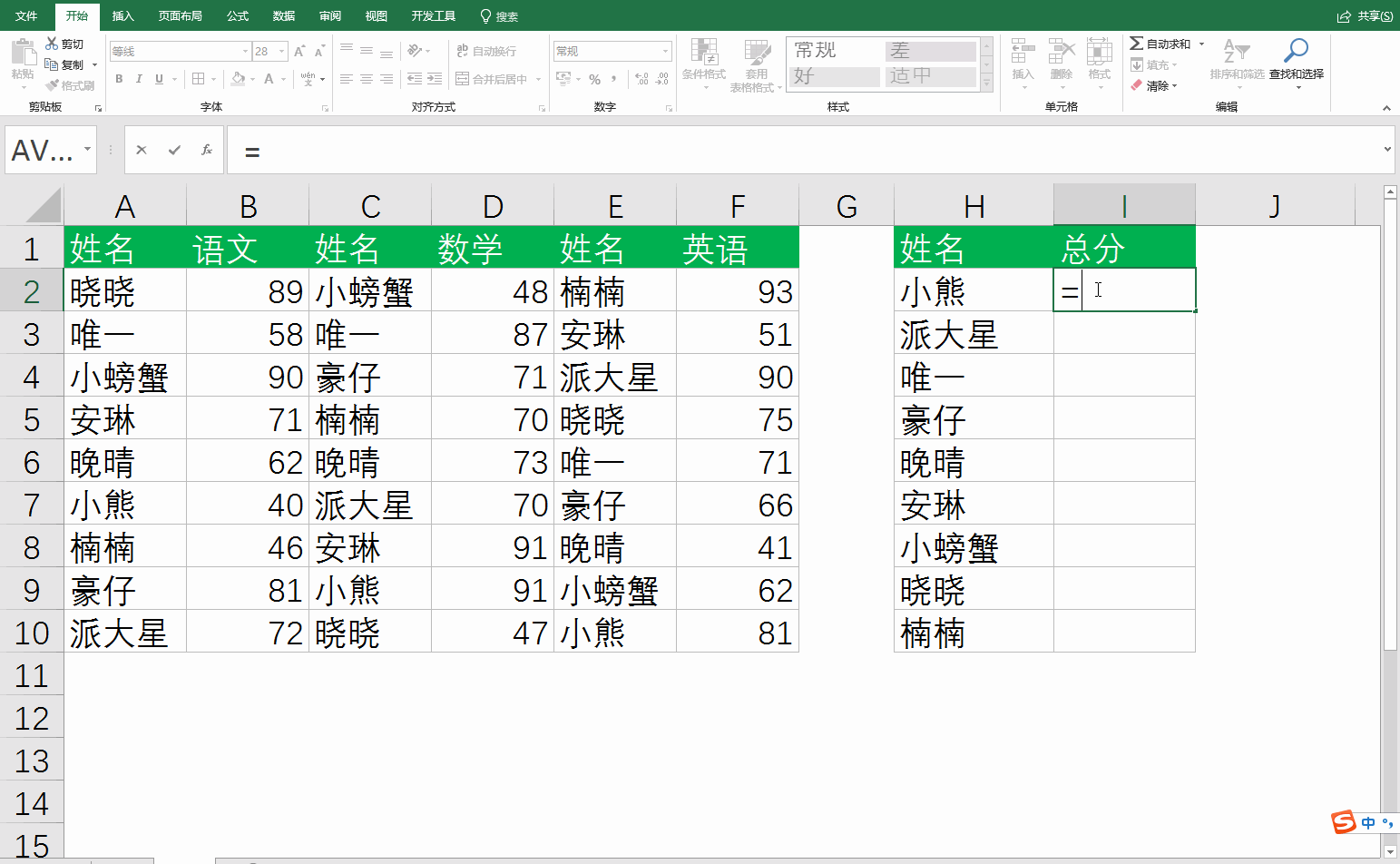Viewport: 1400px width, 864px height.
Task: Toggle Bold formatting
Action: pyautogui.click(x=119, y=79)
